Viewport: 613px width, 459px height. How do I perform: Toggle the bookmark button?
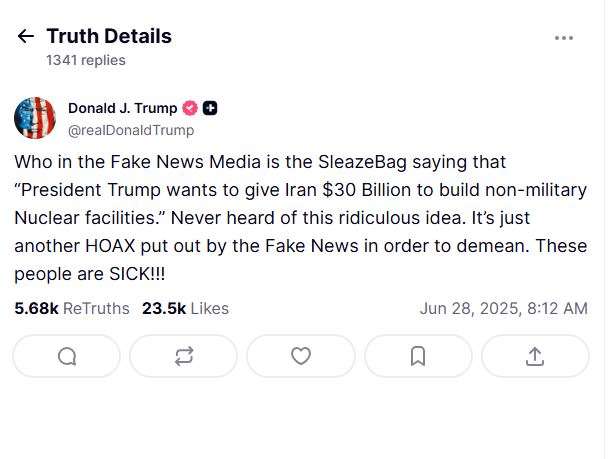click(x=418, y=356)
